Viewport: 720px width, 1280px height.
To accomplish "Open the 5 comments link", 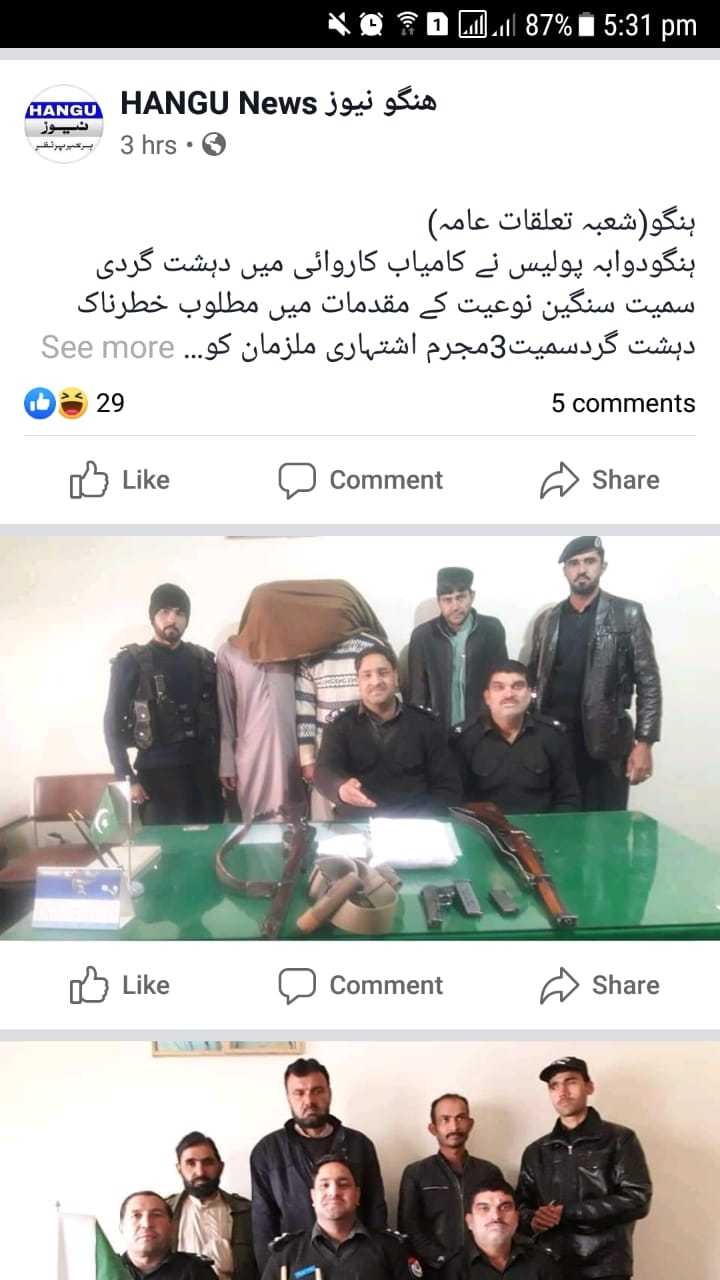I will (x=623, y=403).
